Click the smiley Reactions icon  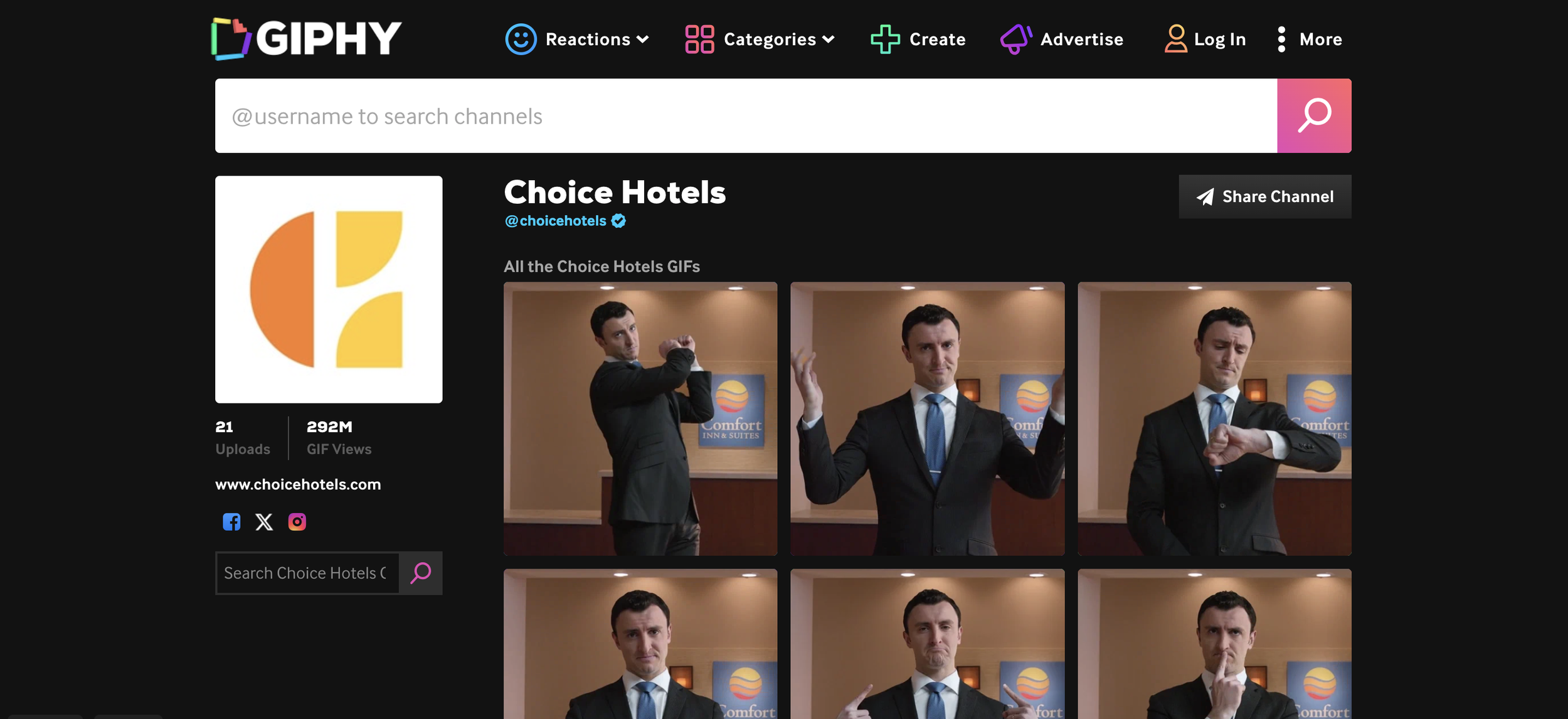(x=521, y=39)
